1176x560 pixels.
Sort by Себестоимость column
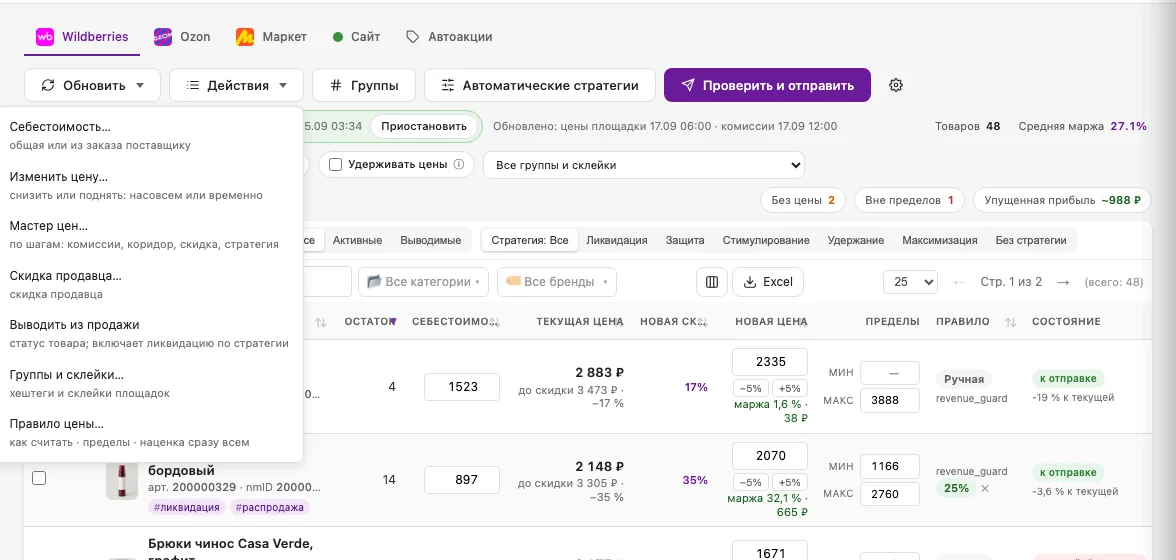point(495,322)
